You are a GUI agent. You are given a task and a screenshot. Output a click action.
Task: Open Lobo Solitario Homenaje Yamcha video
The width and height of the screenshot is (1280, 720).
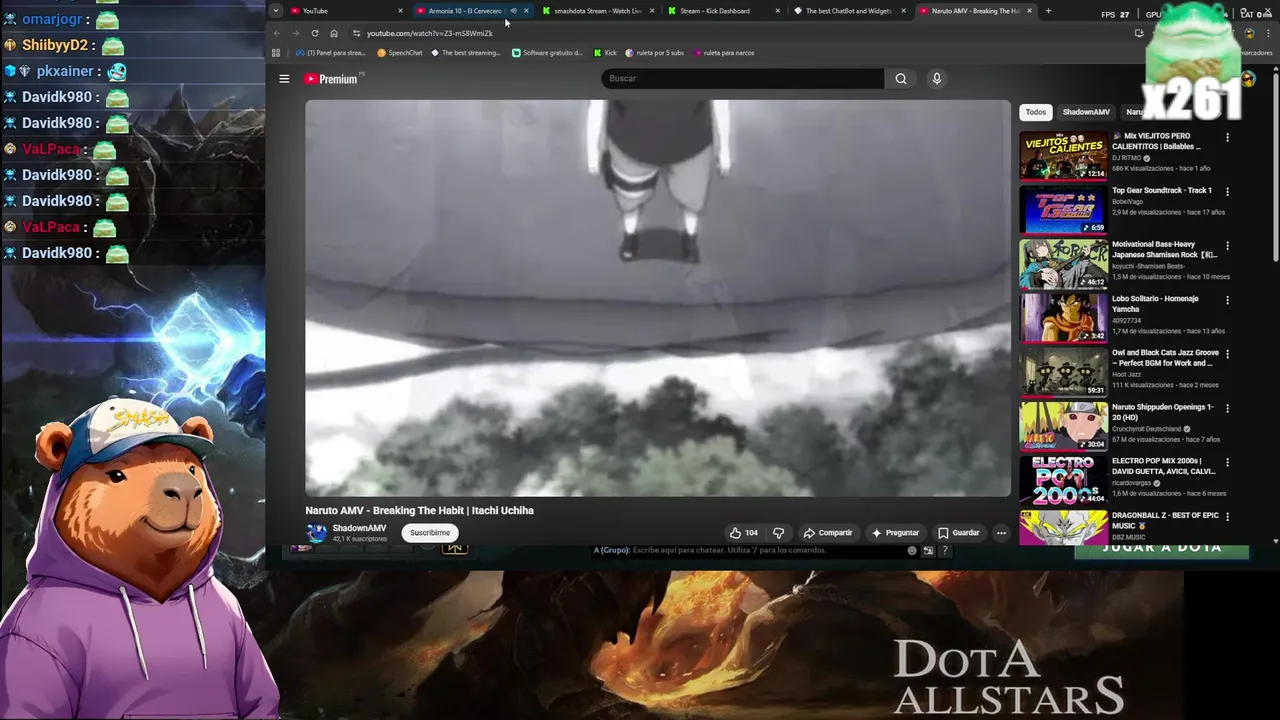pos(1063,317)
